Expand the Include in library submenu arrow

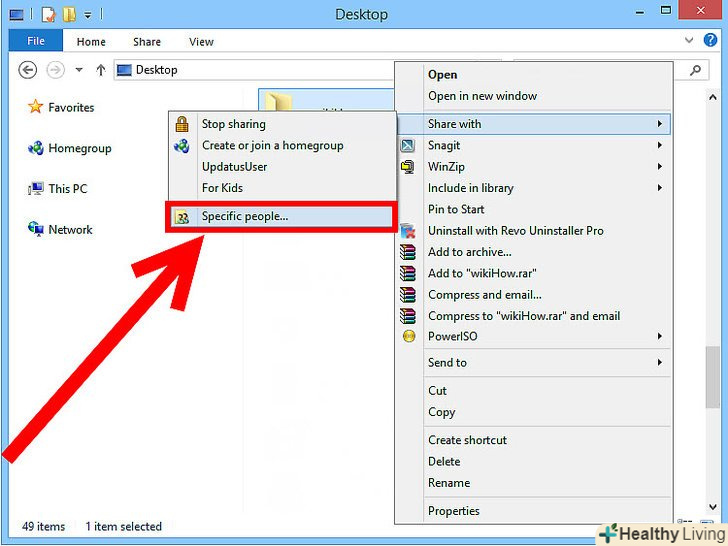tap(659, 188)
